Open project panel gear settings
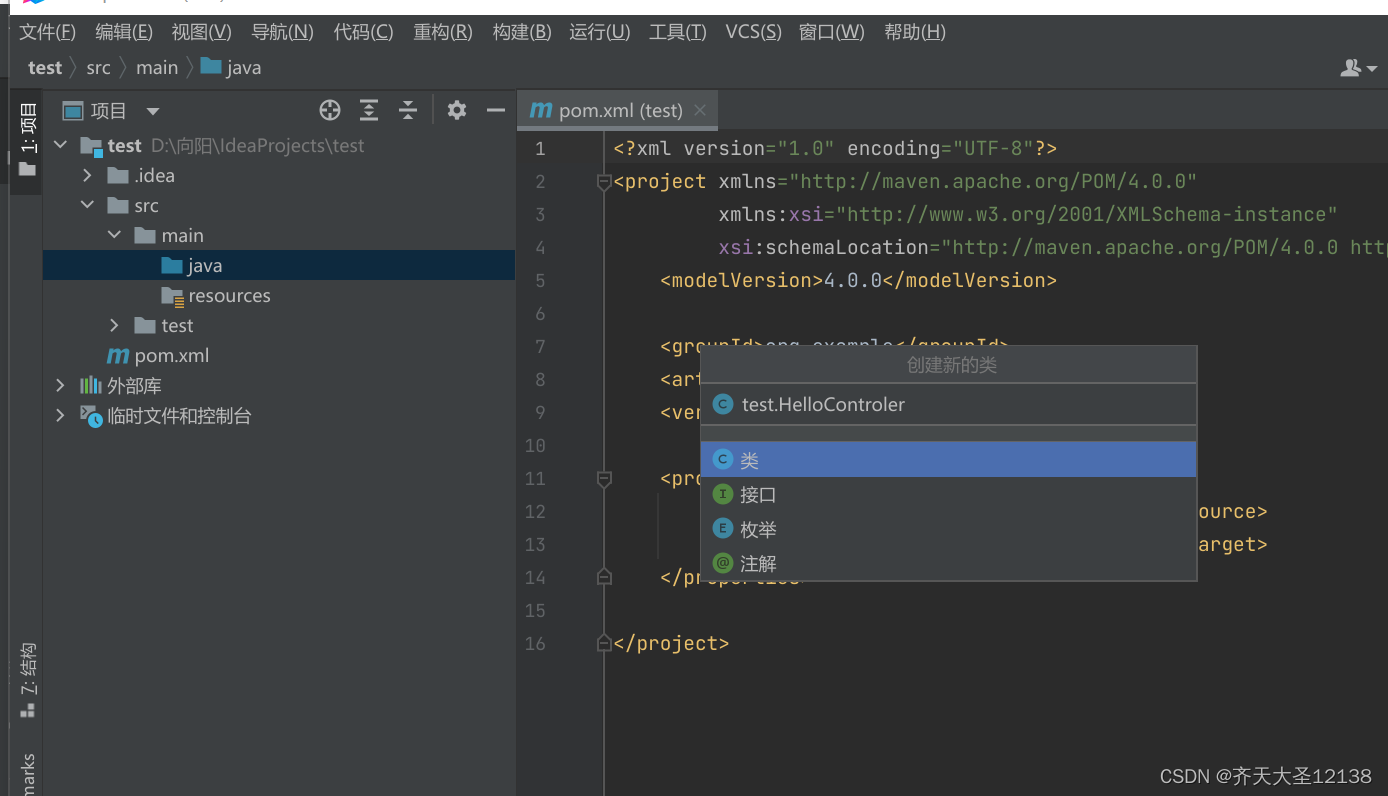Viewport: 1388px width, 796px height. [x=457, y=110]
